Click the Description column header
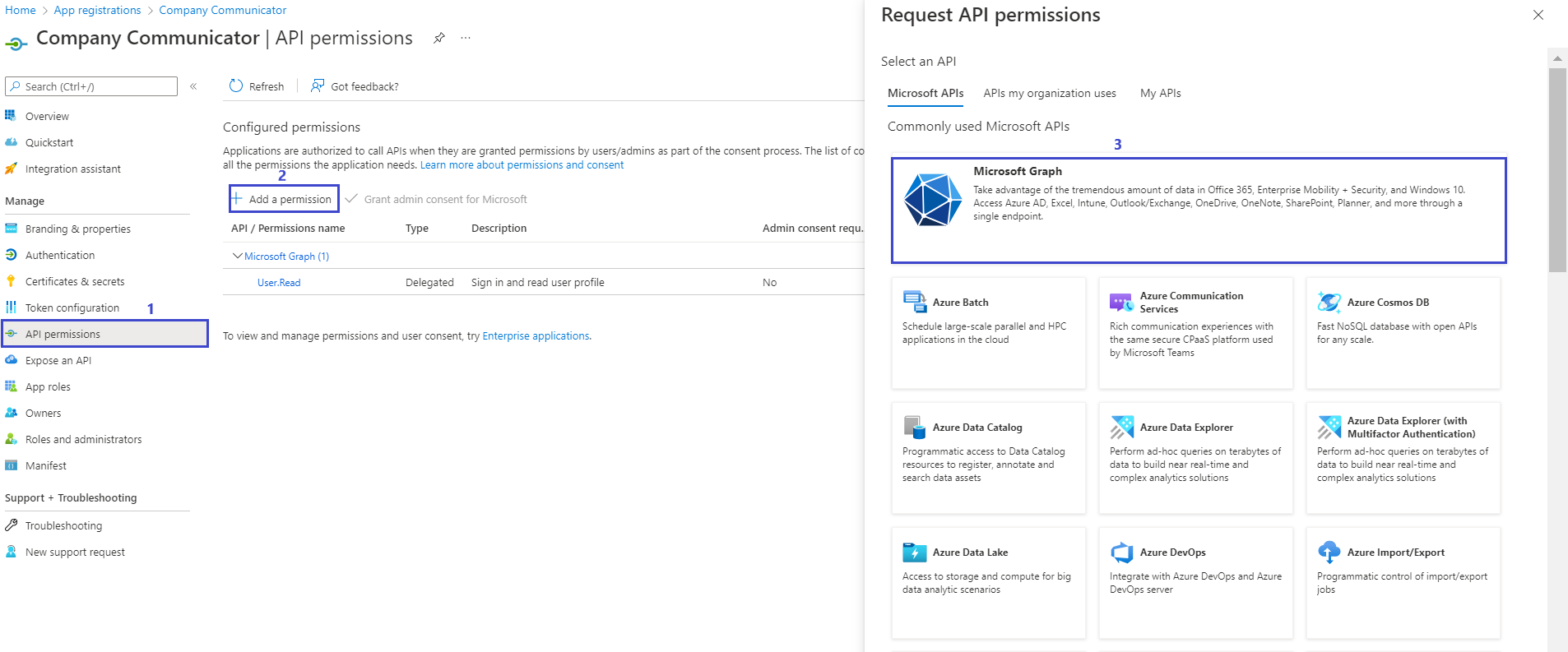 pos(499,228)
